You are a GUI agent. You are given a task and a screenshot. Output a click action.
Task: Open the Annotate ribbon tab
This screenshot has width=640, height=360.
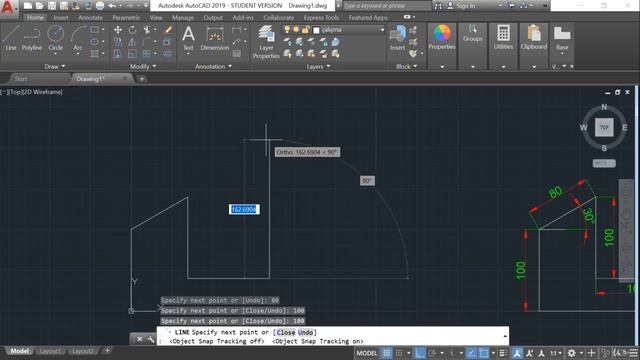pos(90,18)
